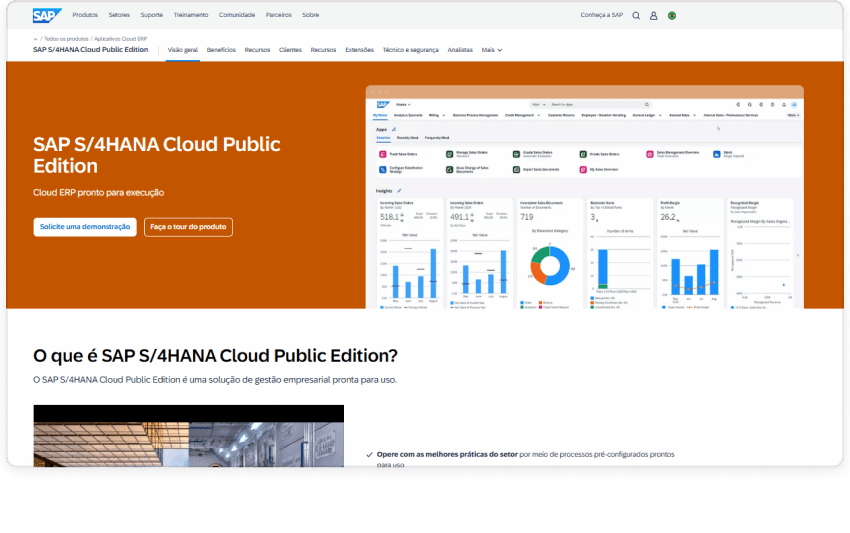
Task: Click the Backorder Items insight card
Action: click(x=620, y=254)
